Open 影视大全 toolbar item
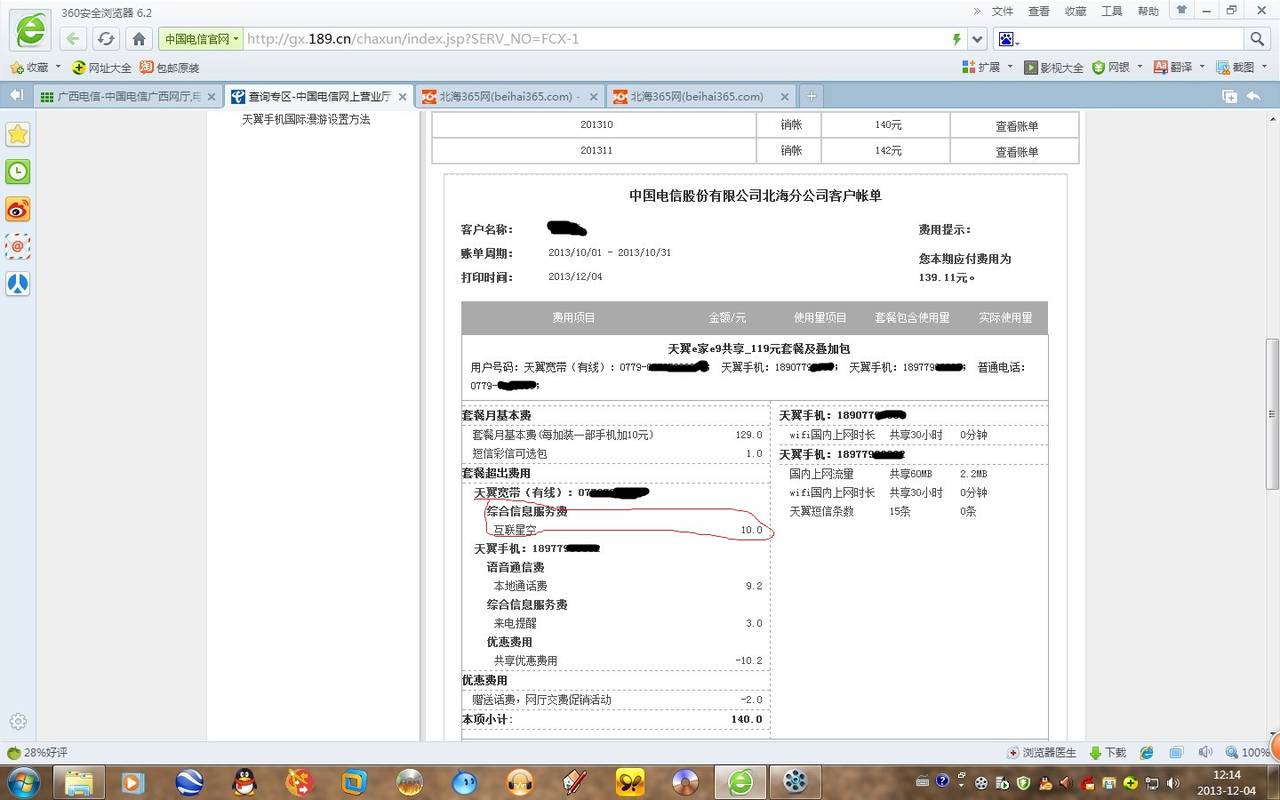The image size is (1280, 800). 1053,67
